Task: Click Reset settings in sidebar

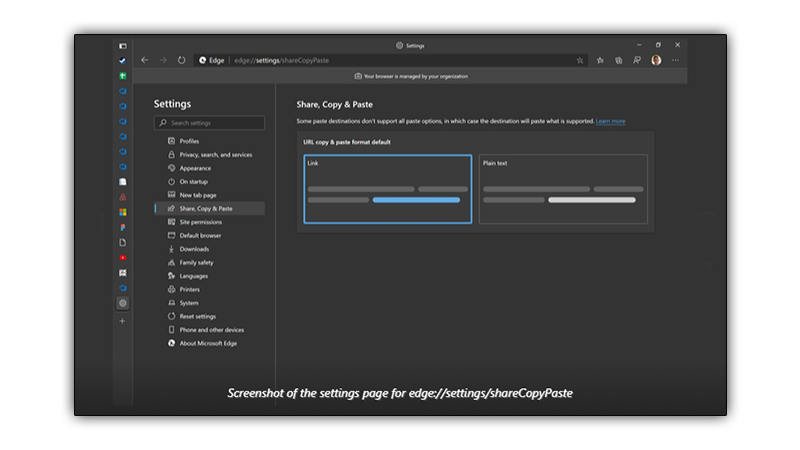Action: pyautogui.click(x=197, y=316)
